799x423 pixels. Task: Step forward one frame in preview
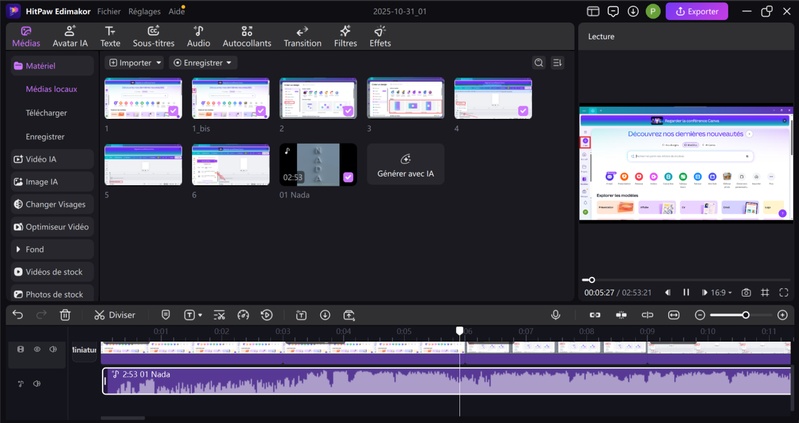704,293
